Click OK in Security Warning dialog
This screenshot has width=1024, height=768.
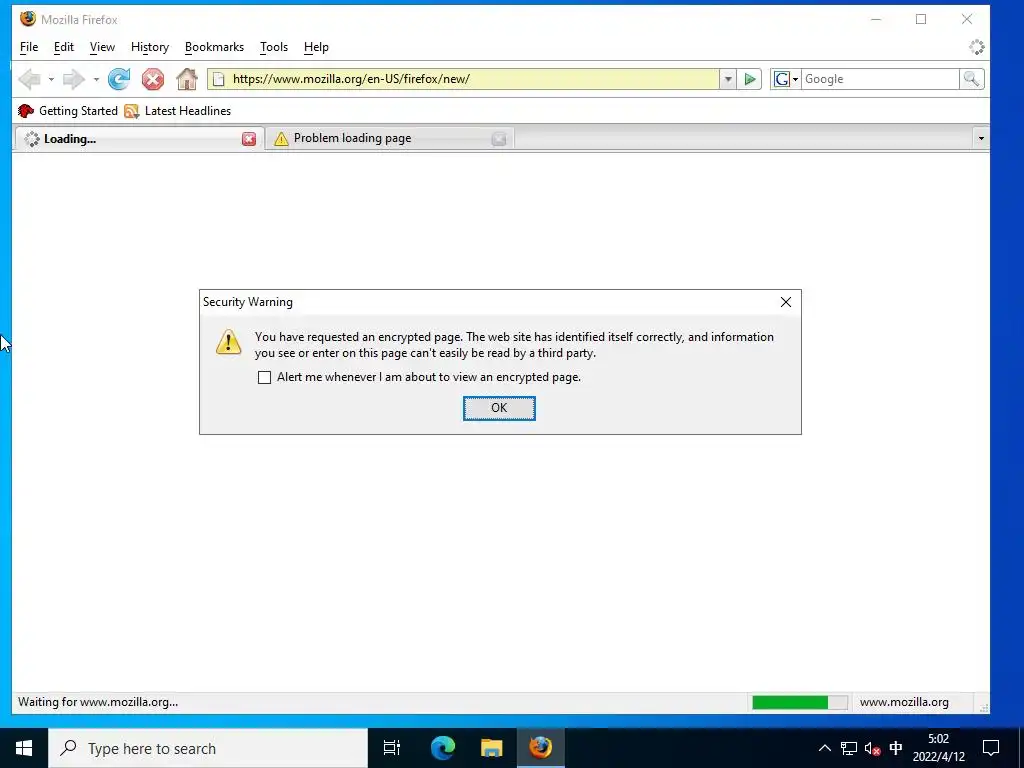tap(499, 408)
